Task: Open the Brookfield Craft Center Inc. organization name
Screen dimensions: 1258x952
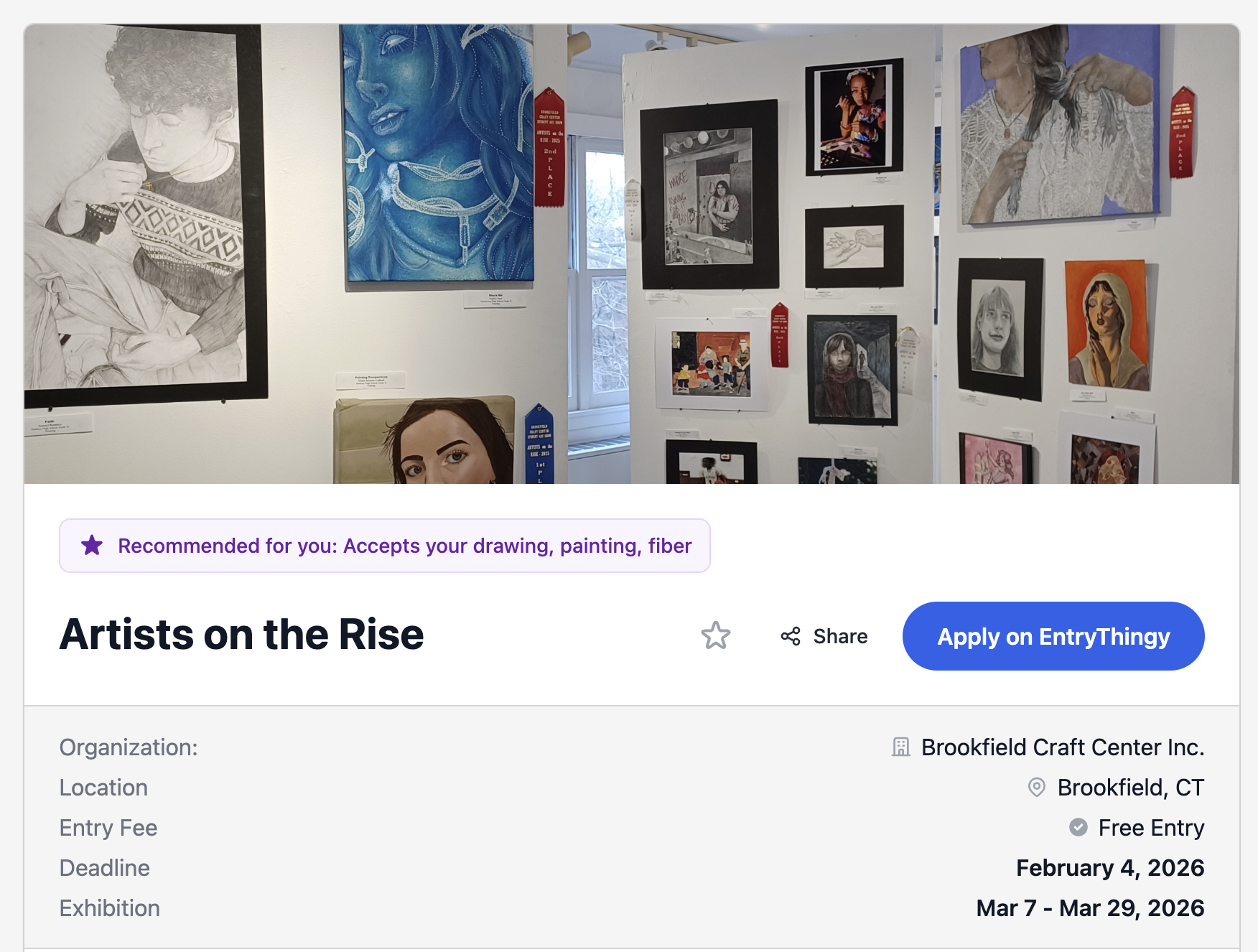Action: [x=1062, y=747]
